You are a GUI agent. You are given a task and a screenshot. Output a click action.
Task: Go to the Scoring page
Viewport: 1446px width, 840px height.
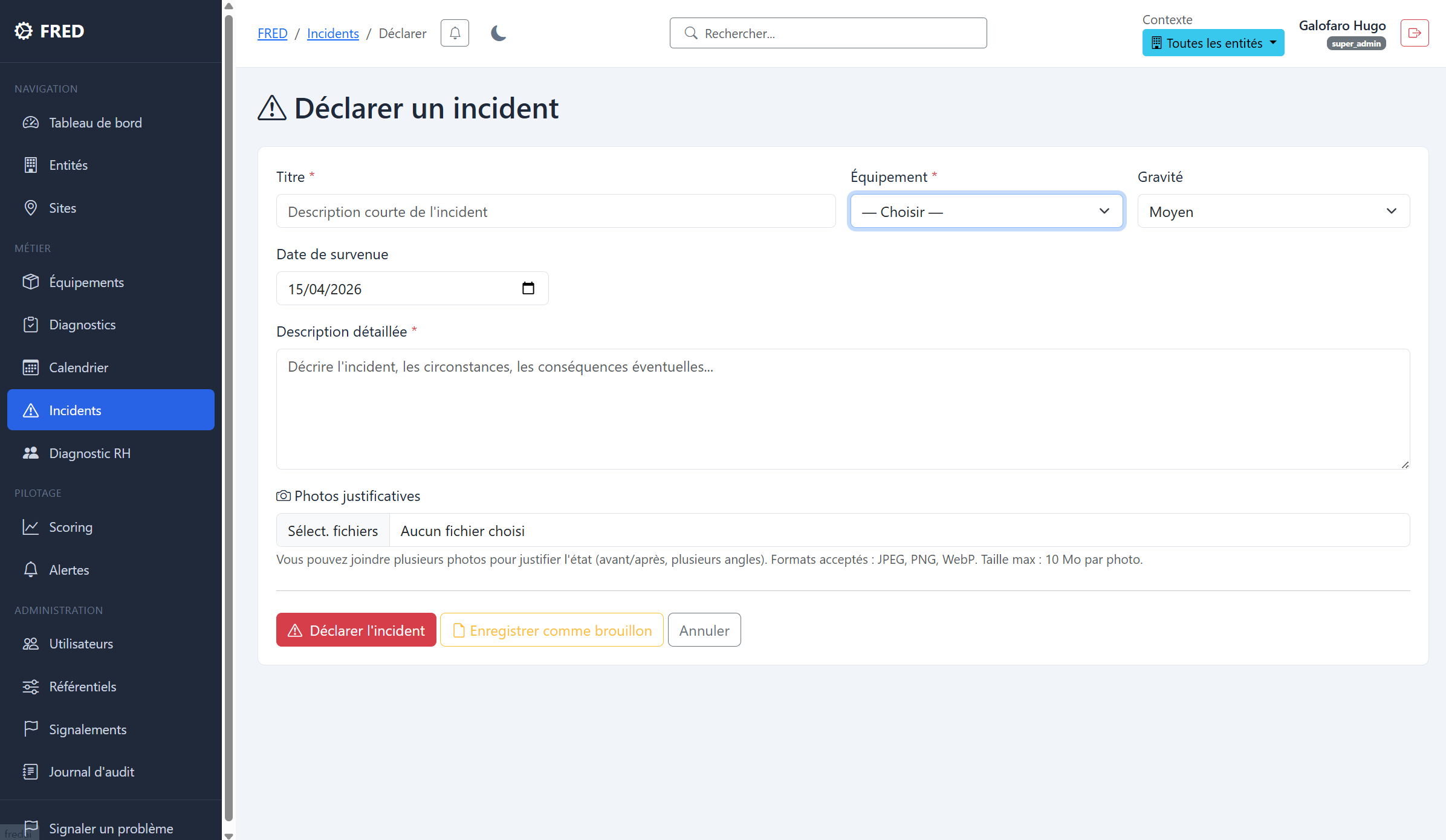point(70,527)
